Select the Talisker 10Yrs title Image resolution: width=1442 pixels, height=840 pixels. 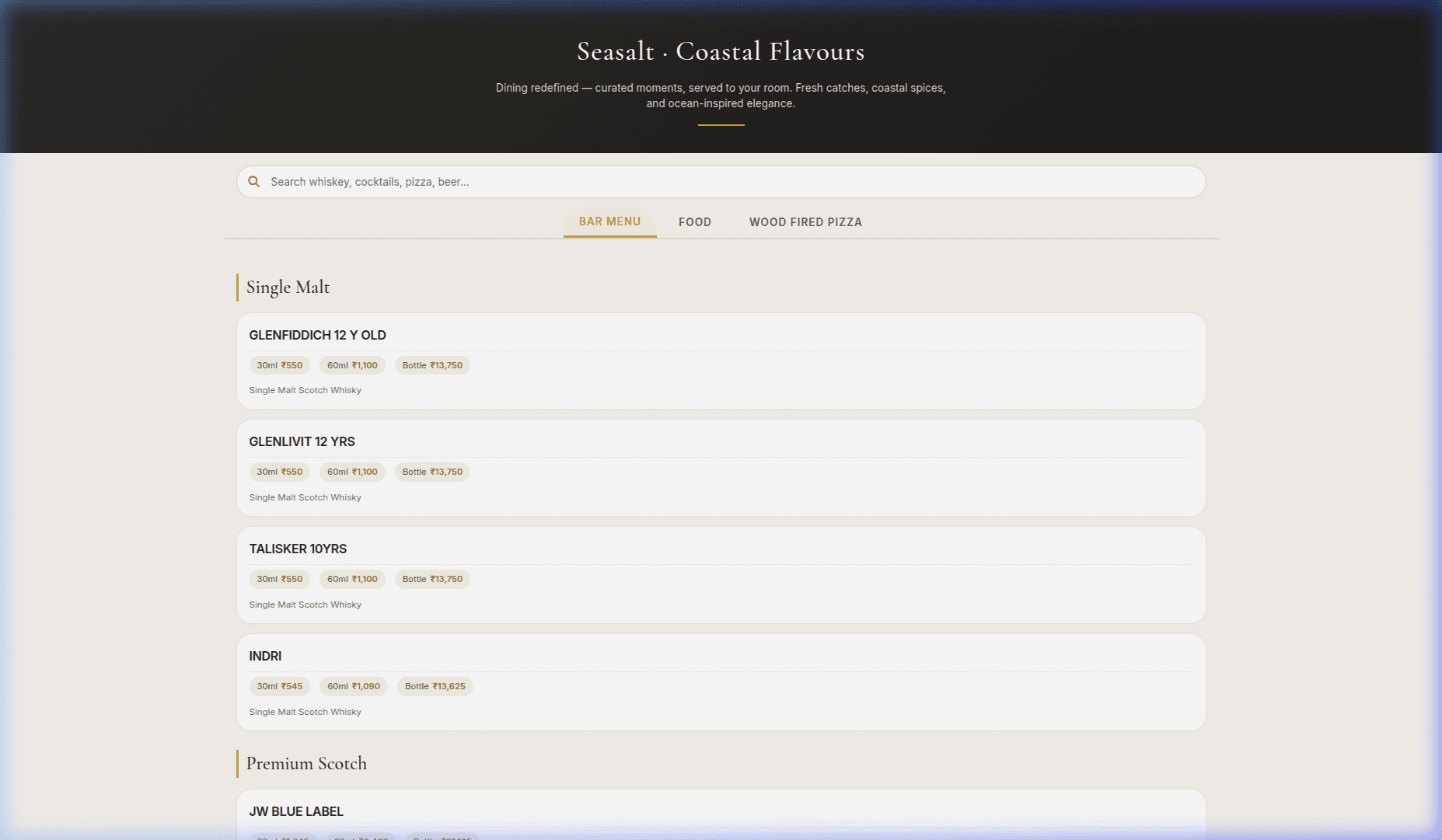click(x=298, y=549)
